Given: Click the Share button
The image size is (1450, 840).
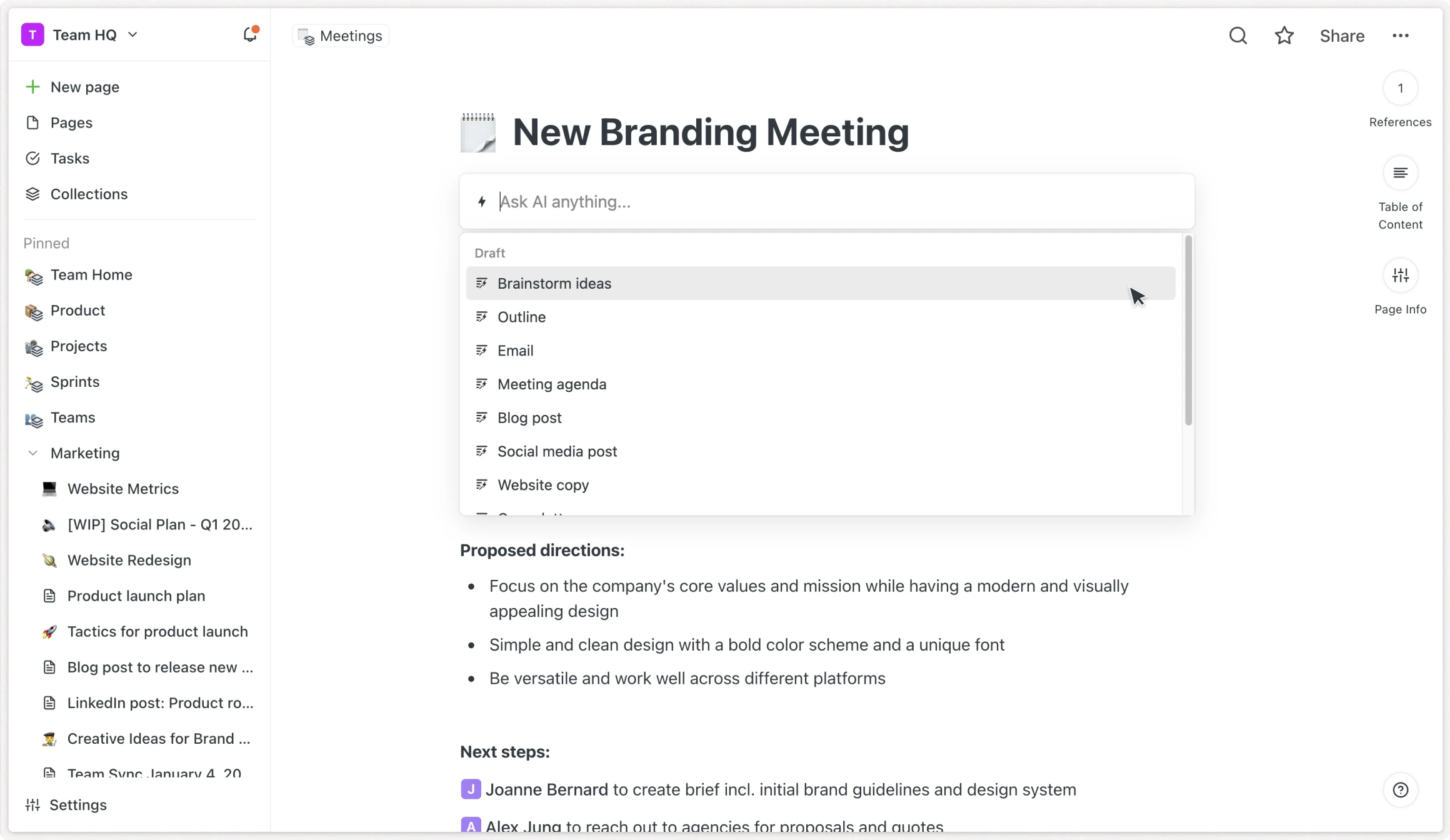Looking at the screenshot, I should click(x=1342, y=36).
